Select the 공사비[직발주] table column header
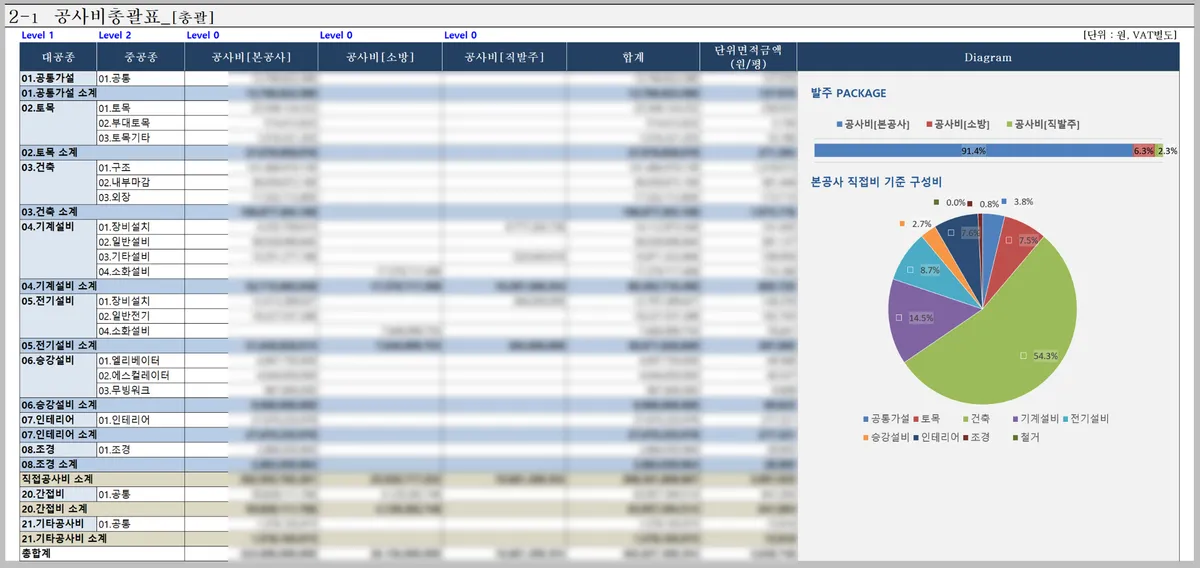The width and height of the screenshot is (1200, 568). point(504,57)
